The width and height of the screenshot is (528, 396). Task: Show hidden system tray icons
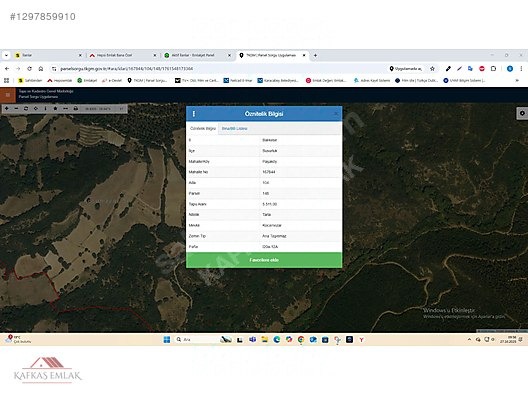pos(469,340)
